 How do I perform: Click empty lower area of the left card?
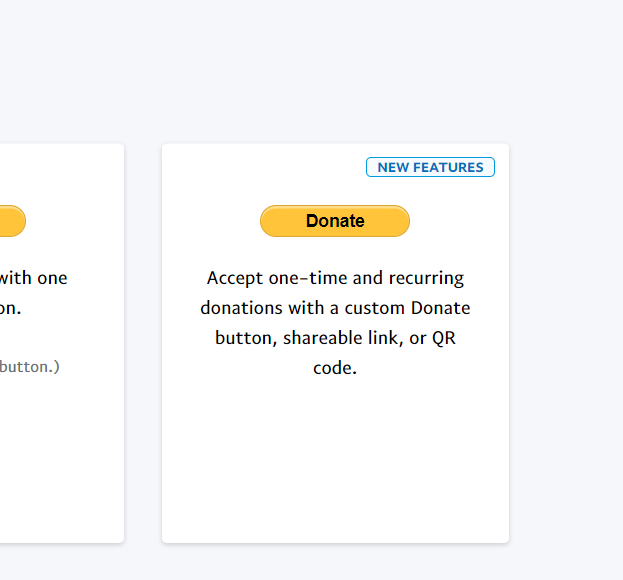pos(60,470)
